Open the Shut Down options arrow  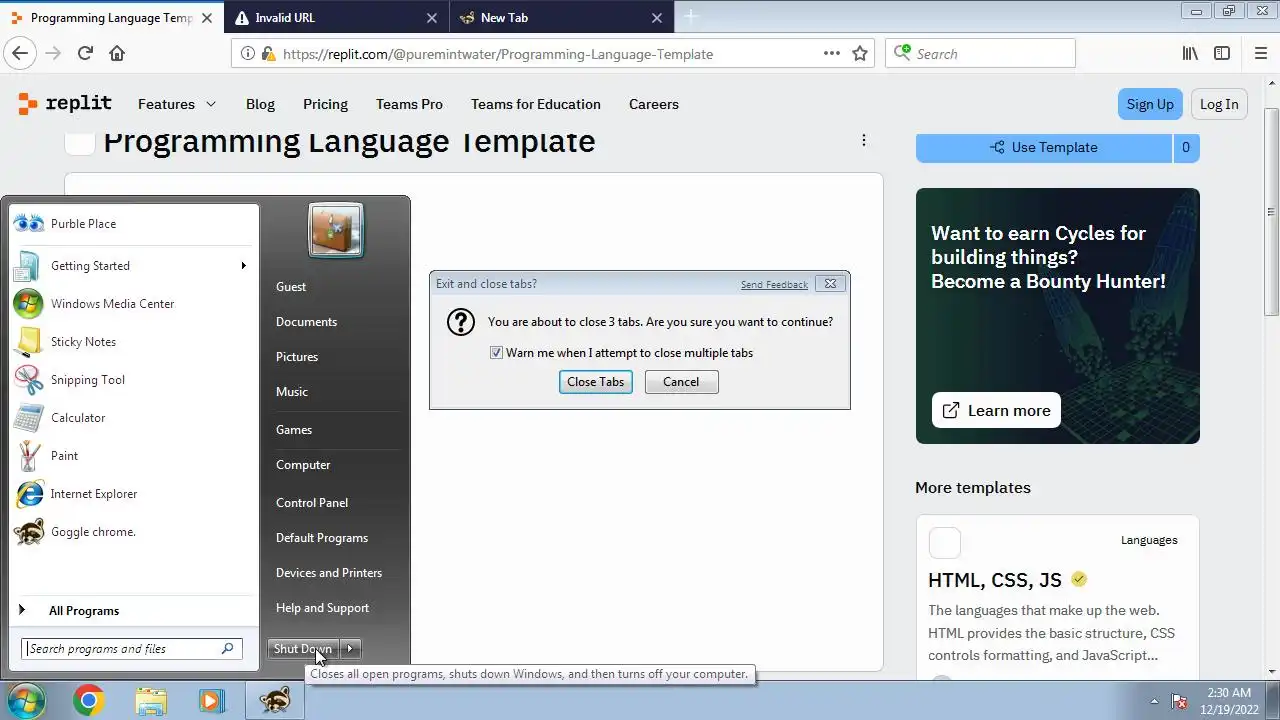click(x=350, y=649)
